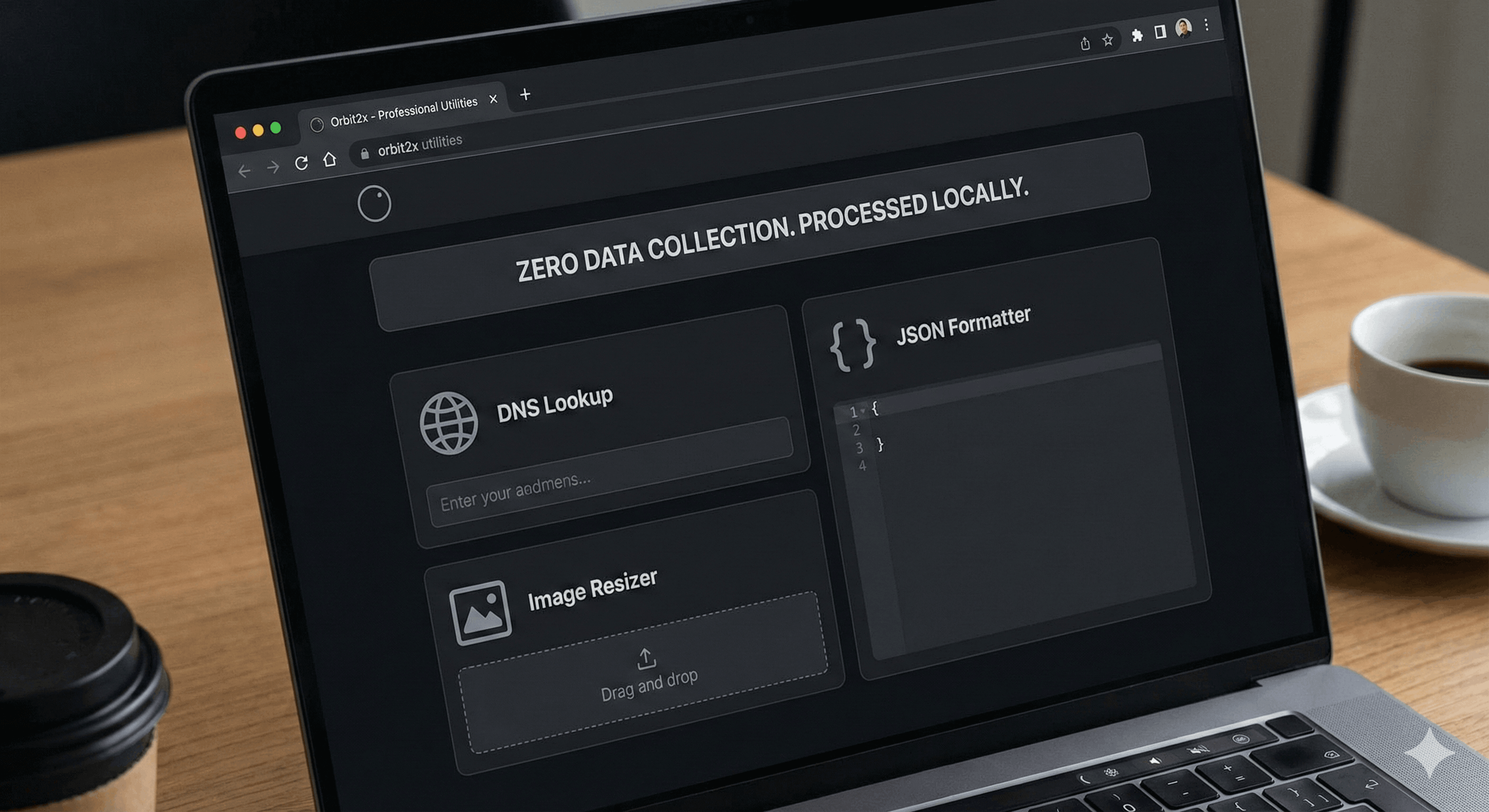The height and width of the screenshot is (812, 1489).
Task: Open a new tab with plus button
Action: pos(525,94)
